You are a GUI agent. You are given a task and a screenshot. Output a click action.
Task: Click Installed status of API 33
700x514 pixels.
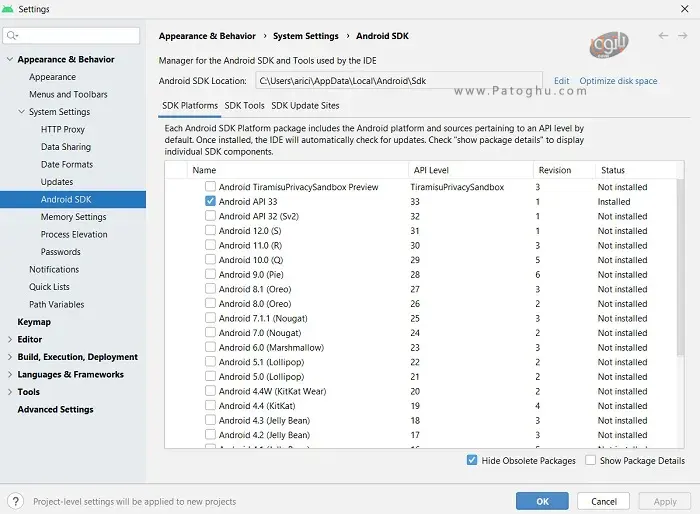(614, 201)
